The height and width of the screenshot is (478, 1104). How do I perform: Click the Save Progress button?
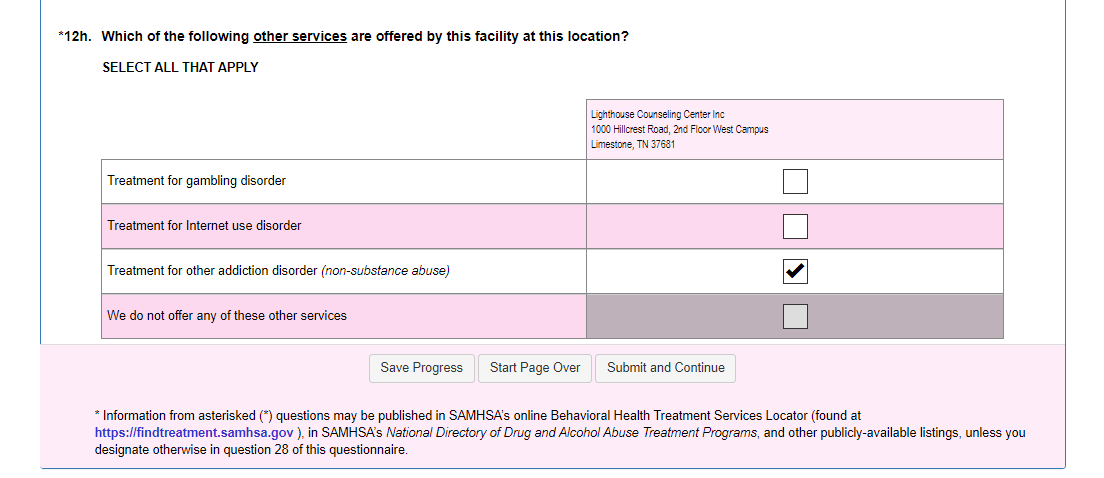tap(421, 368)
